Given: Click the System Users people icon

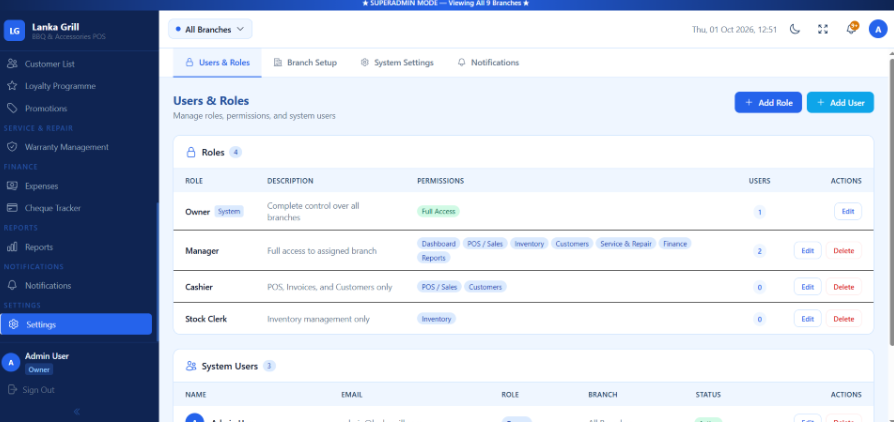Looking at the screenshot, I should pyautogui.click(x=191, y=366).
